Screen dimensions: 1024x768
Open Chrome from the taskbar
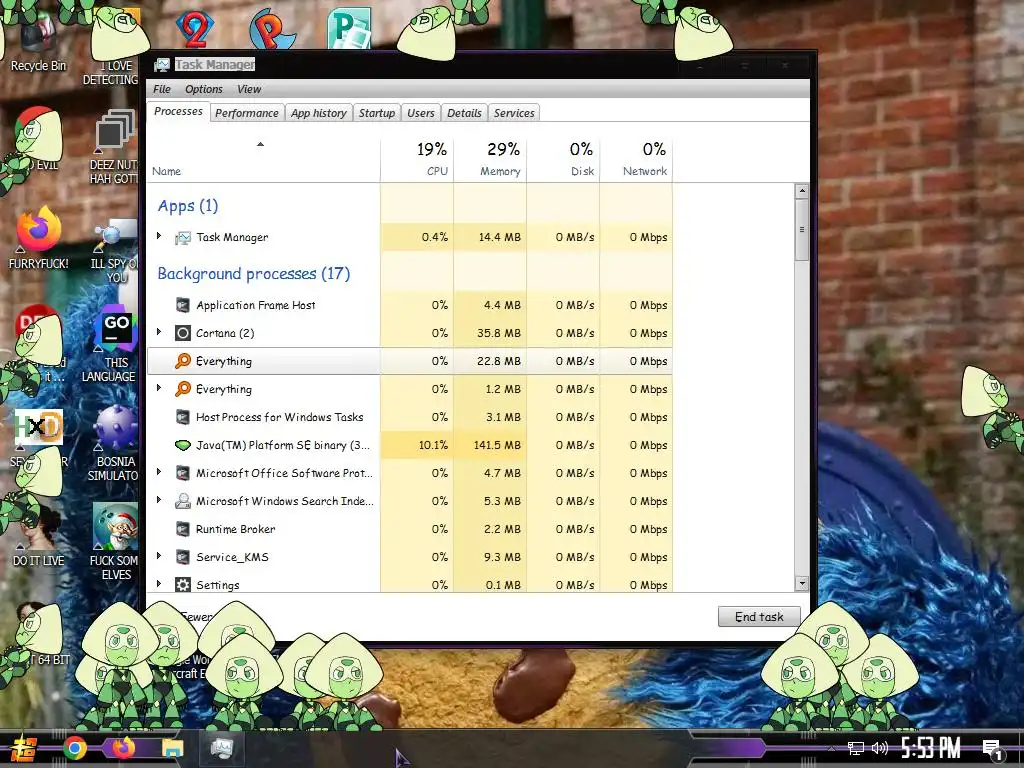tap(75, 748)
